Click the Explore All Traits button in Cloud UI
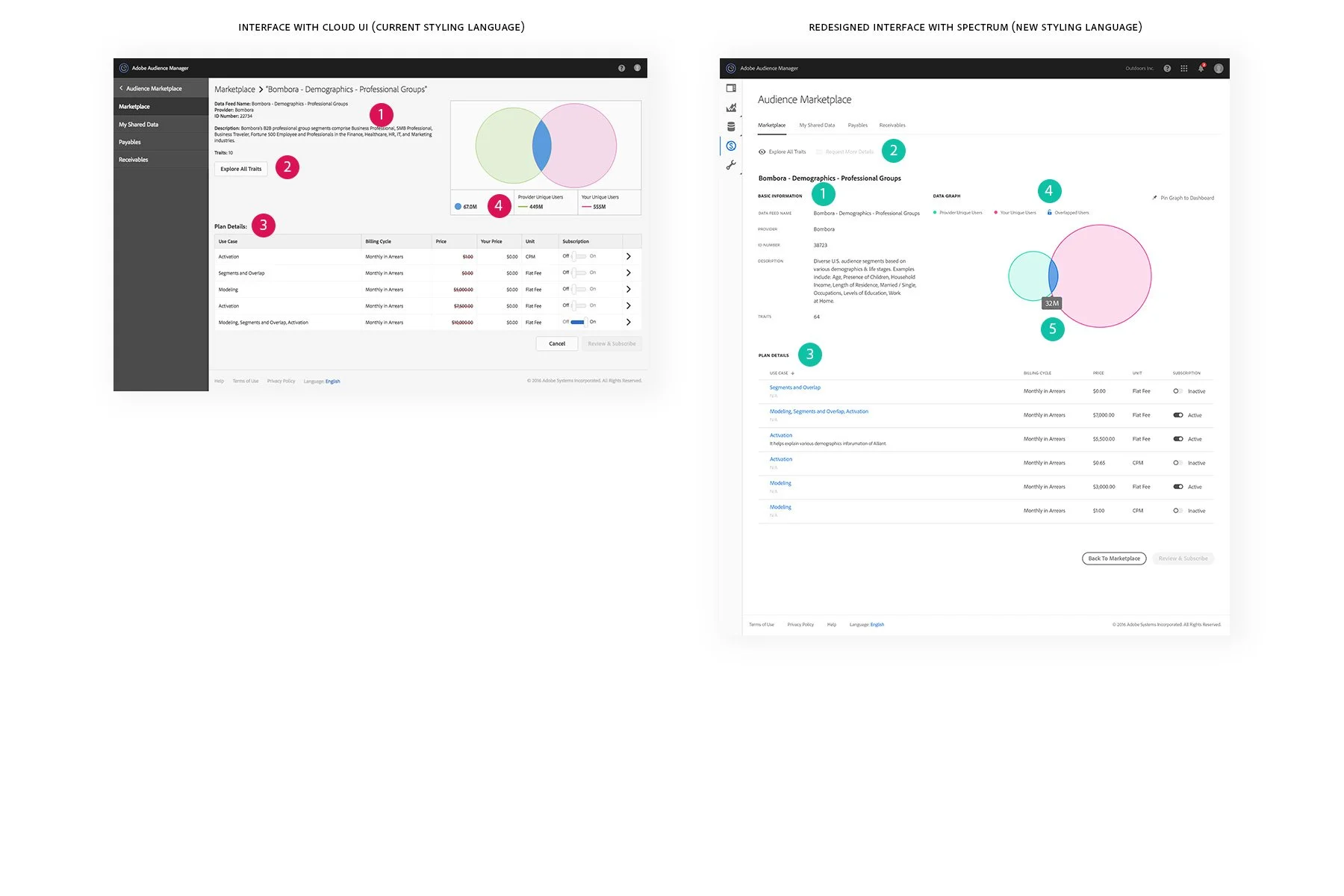Screen dimensions: 1344x896 (x=241, y=169)
